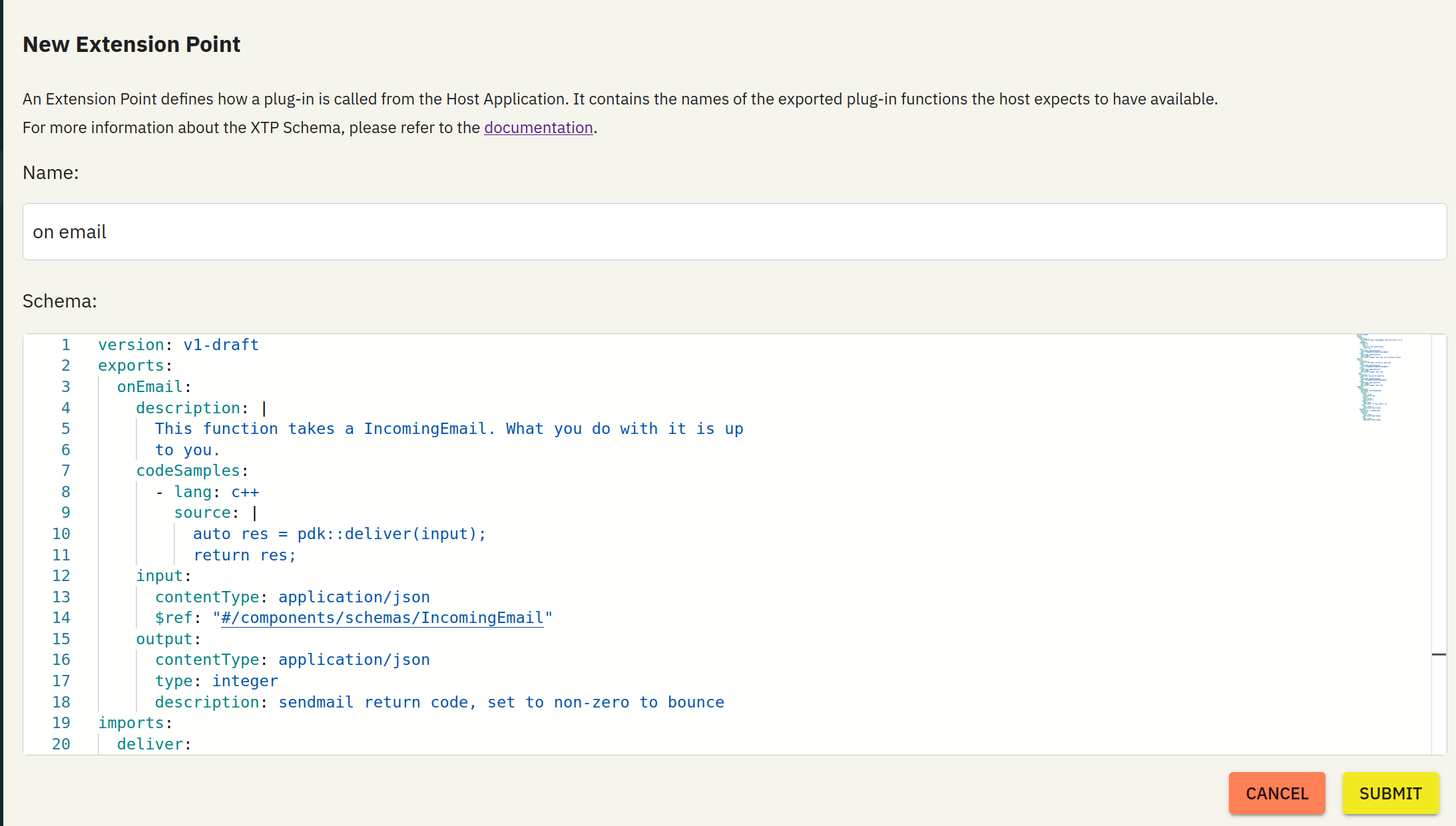Click the 'to you.' line
The height and width of the screenshot is (826, 1456).
pos(188,450)
